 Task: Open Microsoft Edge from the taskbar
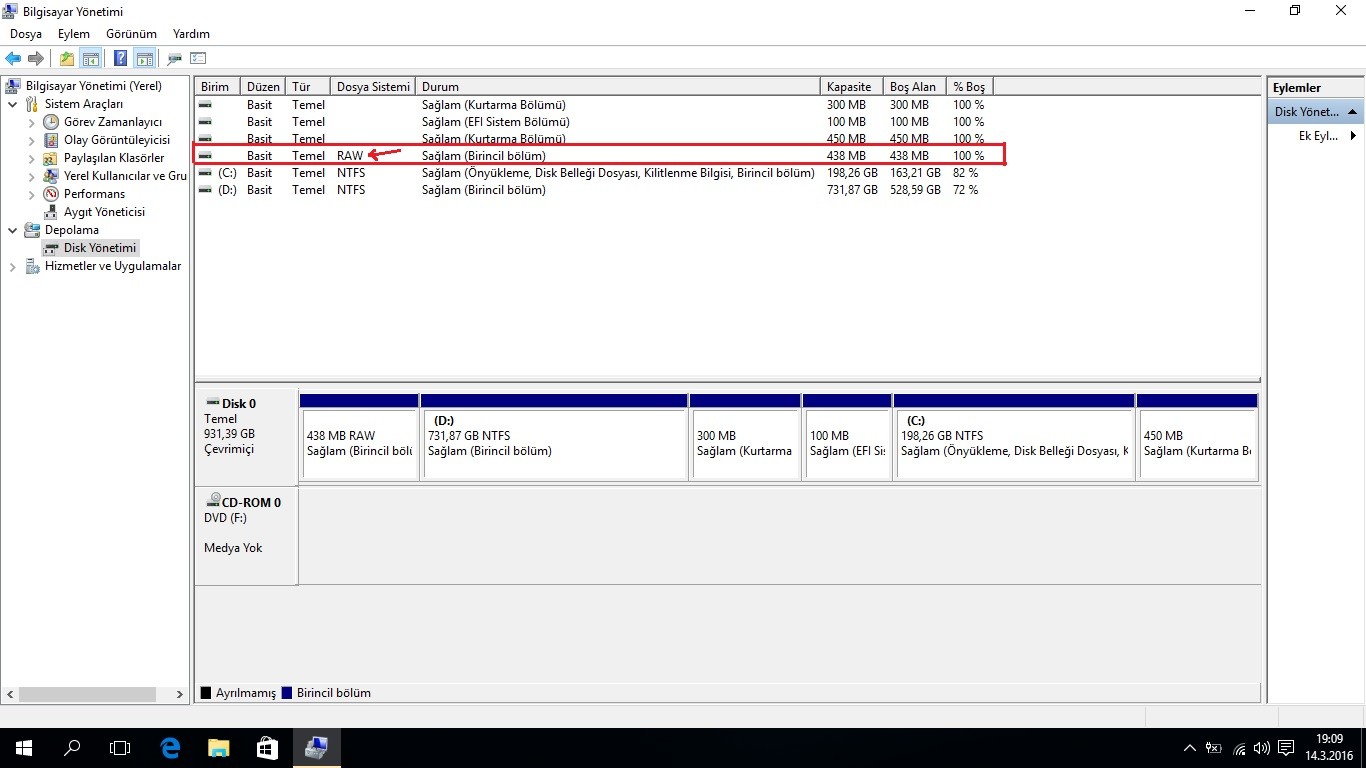(170, 747)
